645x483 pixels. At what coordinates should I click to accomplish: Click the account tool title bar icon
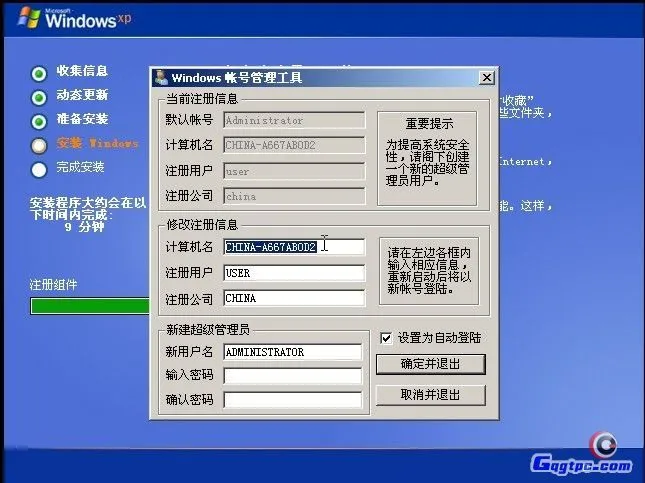tap(161, 77)
